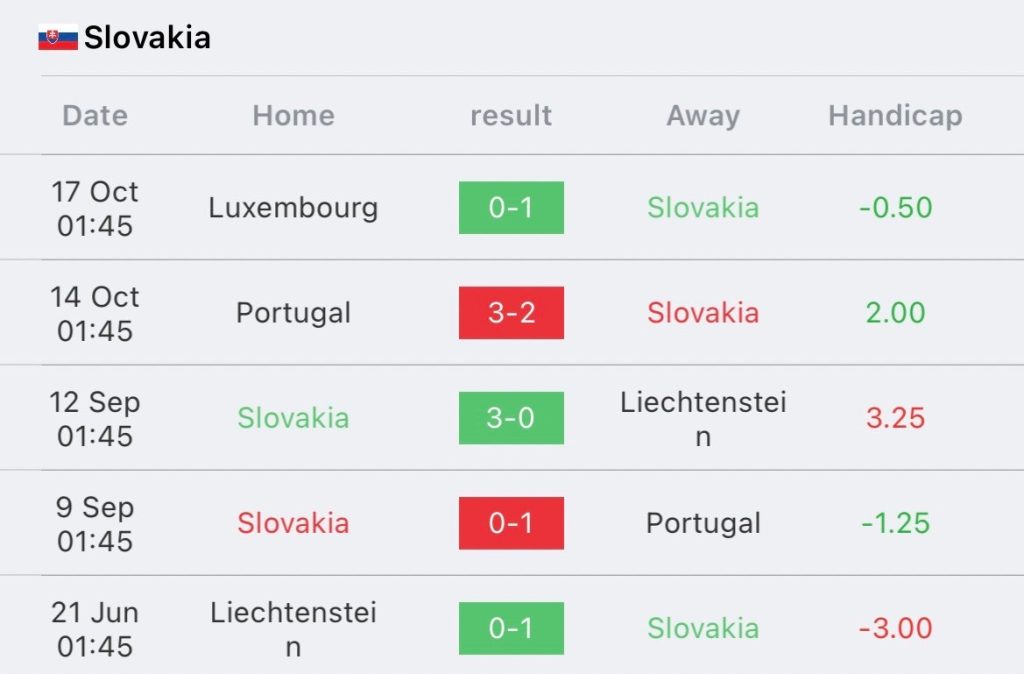Select Liechtenstein home team on 21 Jun
Image resolution: width=1024 pixels, height=674 pixels.
(x=293, y=628)
